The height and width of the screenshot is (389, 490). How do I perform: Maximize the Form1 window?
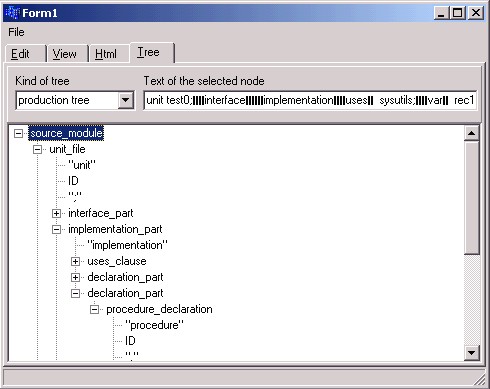click(458, 13)
